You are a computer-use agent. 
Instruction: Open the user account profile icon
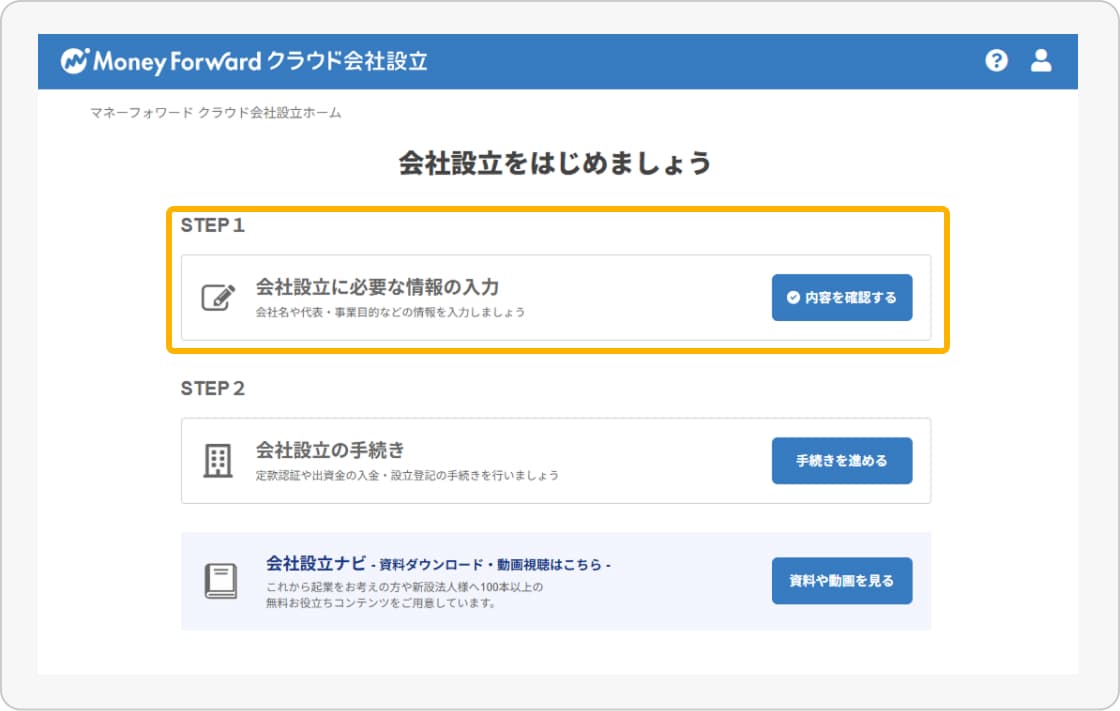[1041, 61]
